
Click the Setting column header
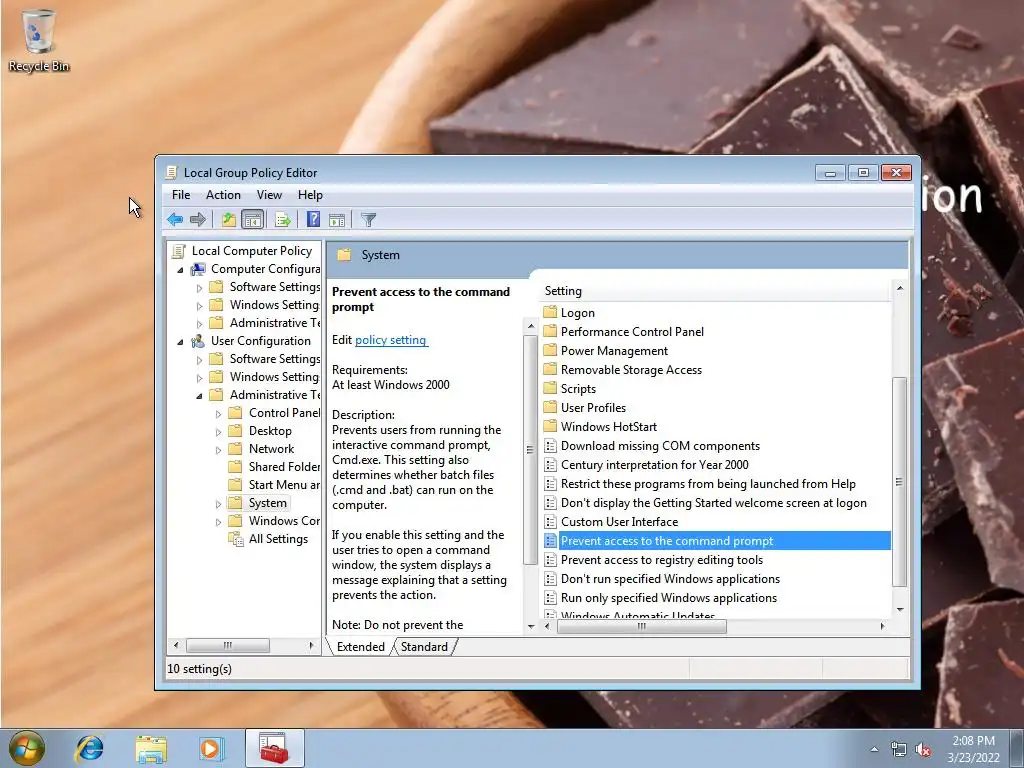tap(716, 291)
